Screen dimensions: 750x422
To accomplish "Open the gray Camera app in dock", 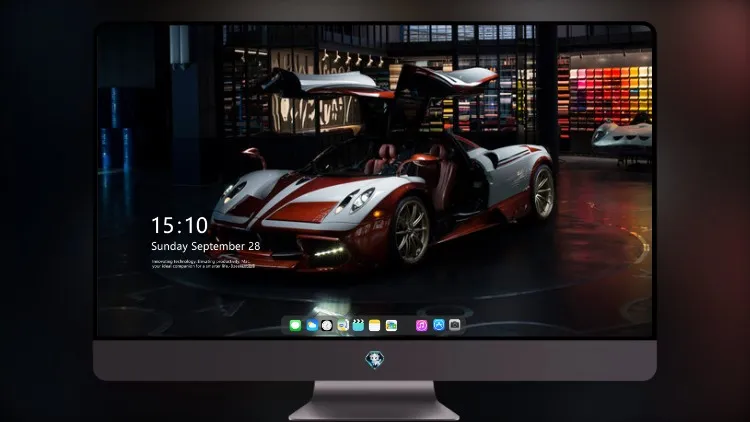I will click(454, 325).
